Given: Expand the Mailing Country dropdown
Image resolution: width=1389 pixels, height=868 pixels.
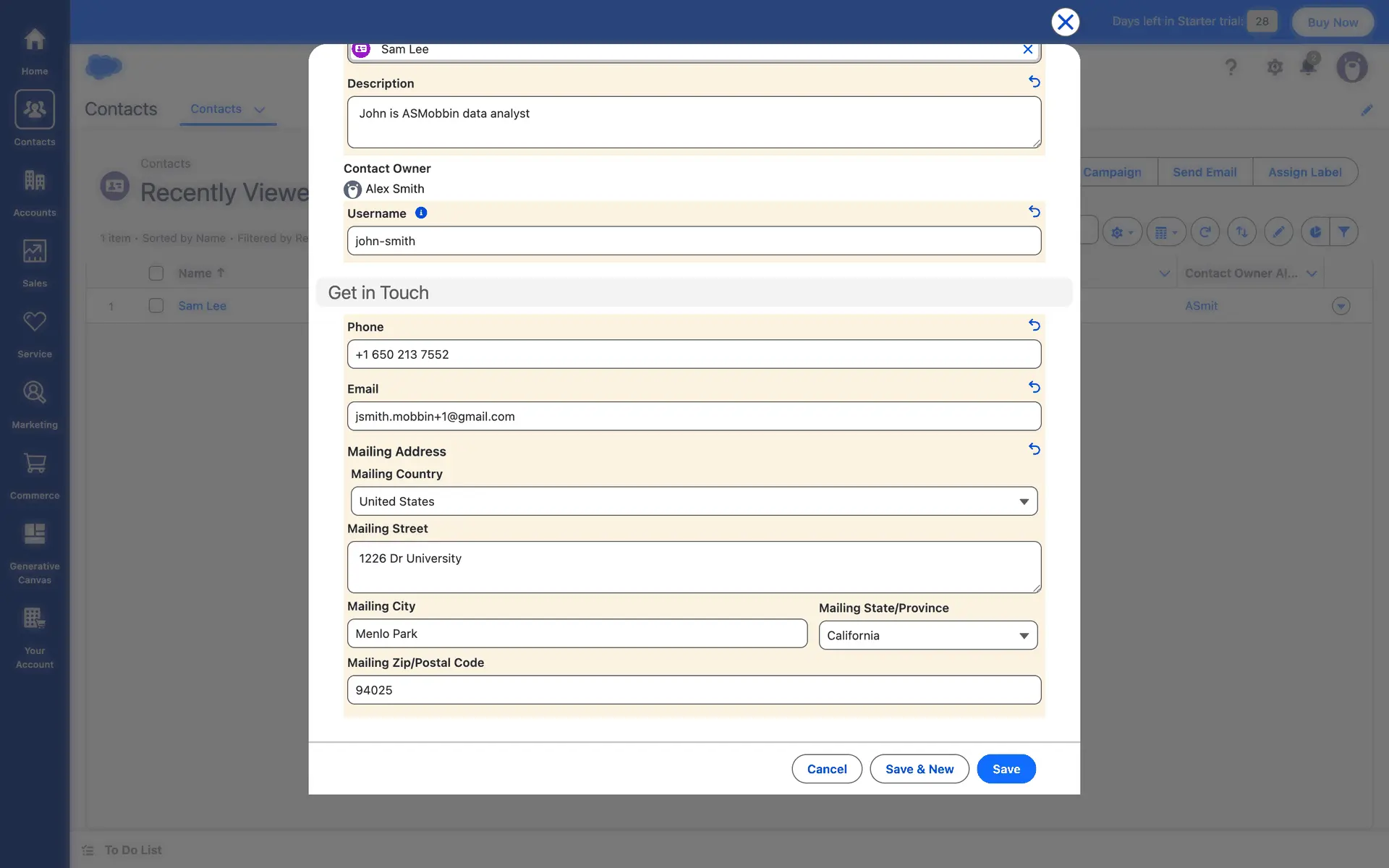Looking at the screenshot, I should pos(694,501).
